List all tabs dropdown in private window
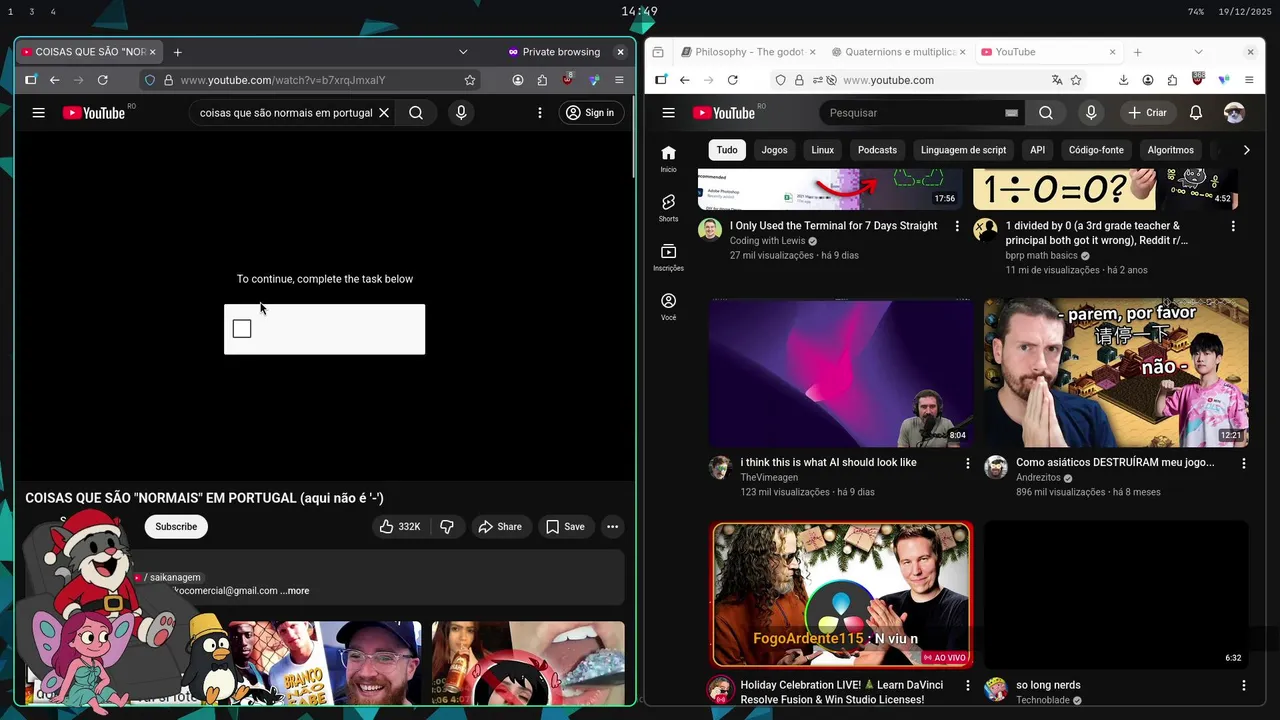Image resolution: width=1280 pixels, height=720 pixels. tap(463, 52)
